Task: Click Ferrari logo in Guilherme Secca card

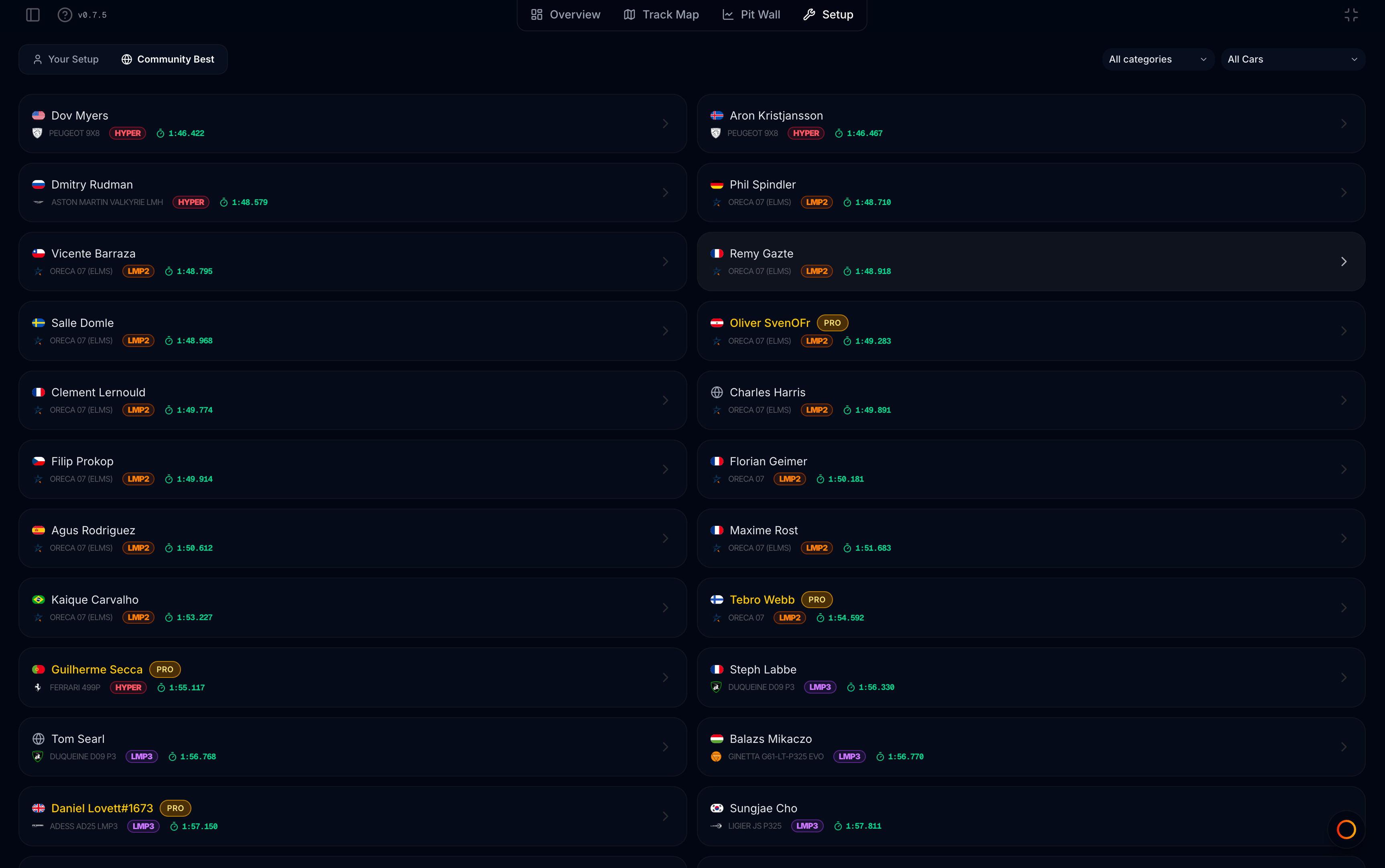Action: (x=38, y=687)
